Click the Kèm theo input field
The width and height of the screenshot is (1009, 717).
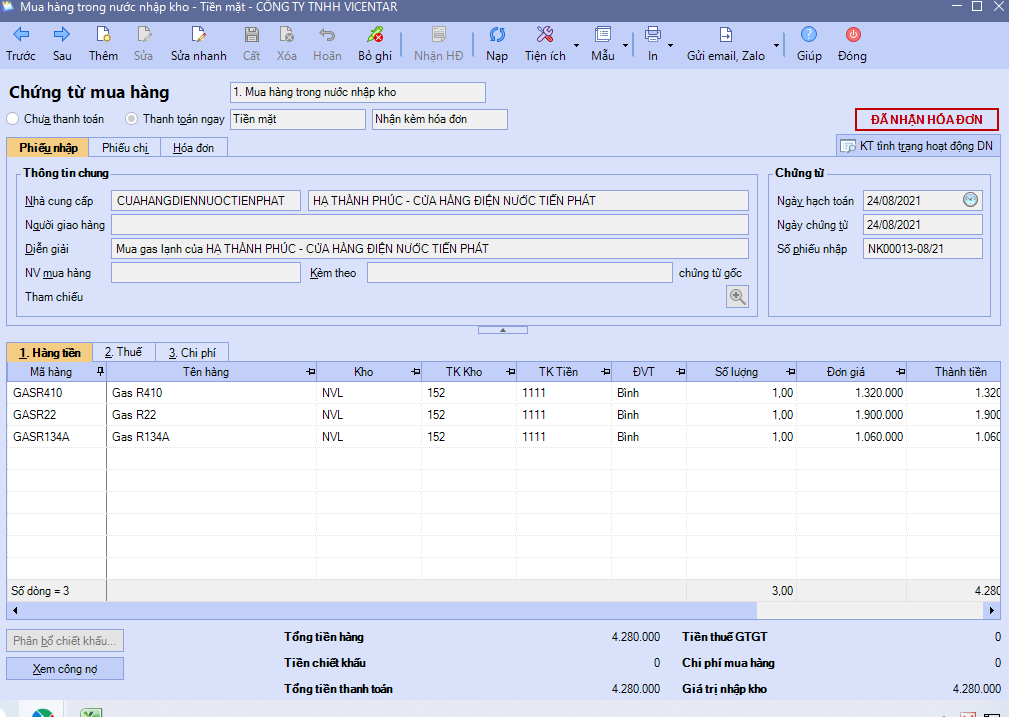pyautogui.click(x=520, y=273)
